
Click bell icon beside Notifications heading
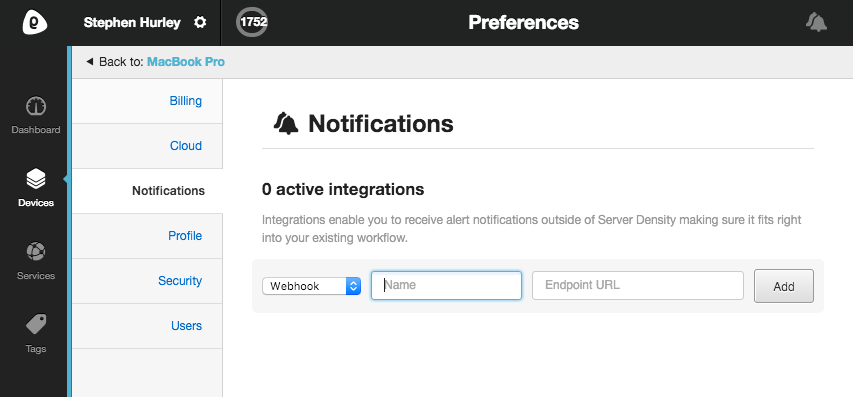click(x=286, y=123)
